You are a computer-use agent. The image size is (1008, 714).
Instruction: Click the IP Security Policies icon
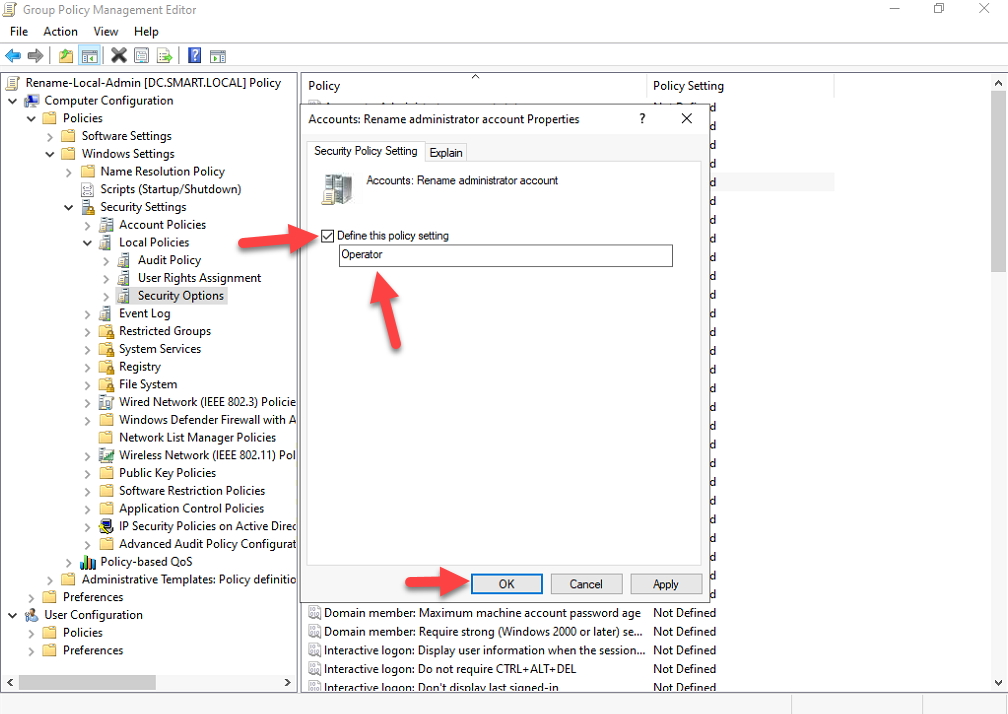point(107,526)
